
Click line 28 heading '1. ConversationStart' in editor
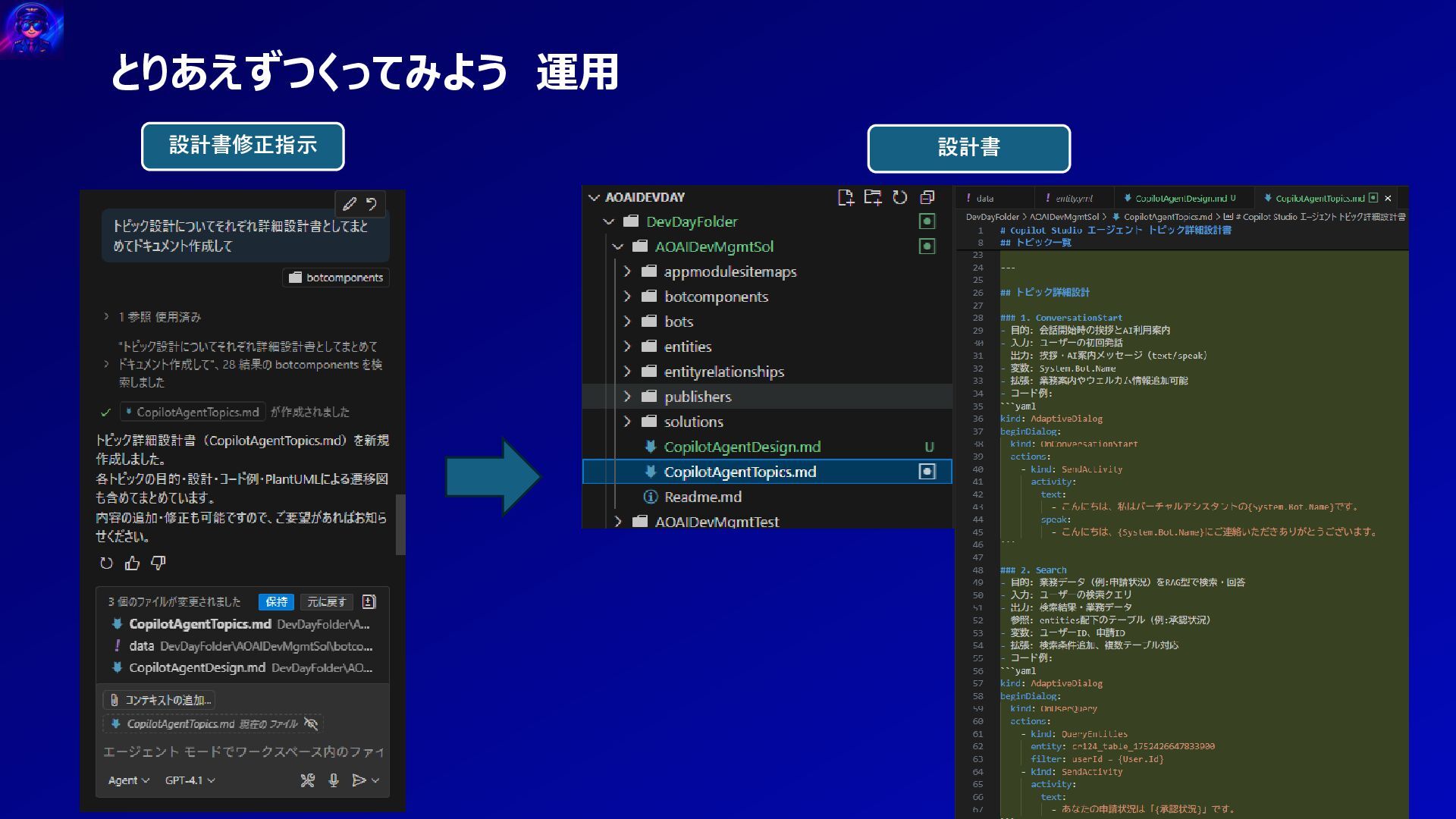click(1061, 318)
